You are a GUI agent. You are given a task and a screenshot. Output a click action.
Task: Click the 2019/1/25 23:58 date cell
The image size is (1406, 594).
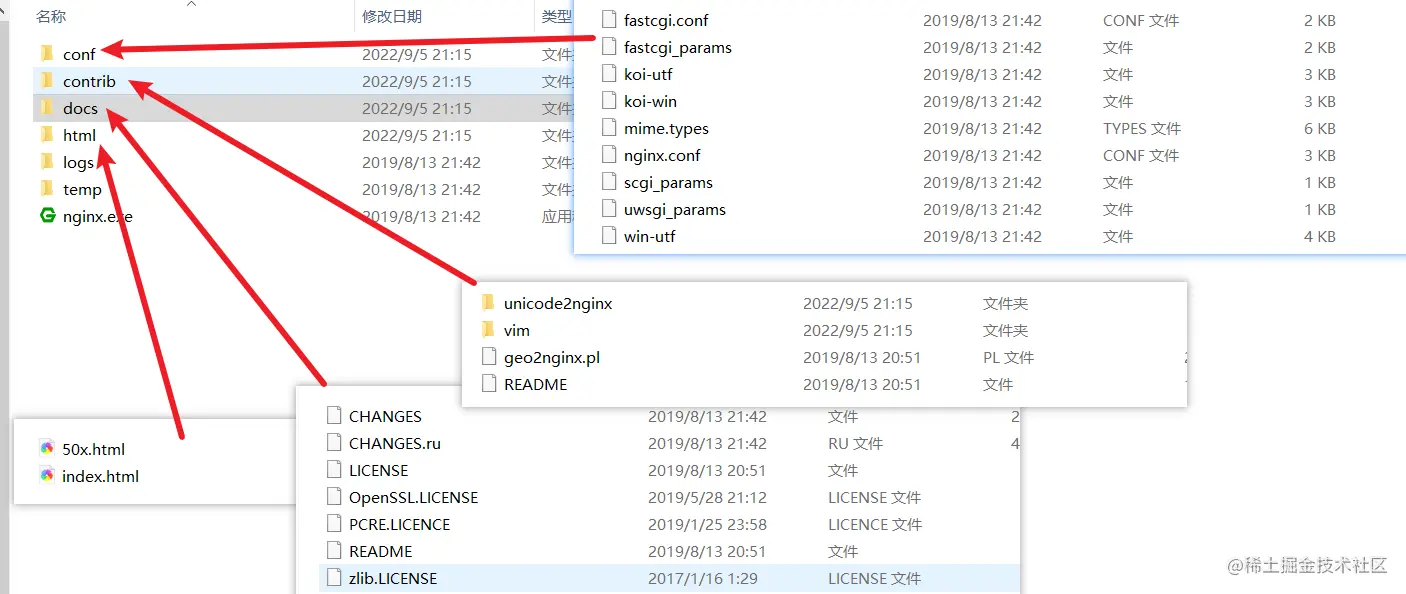[708, 524]
